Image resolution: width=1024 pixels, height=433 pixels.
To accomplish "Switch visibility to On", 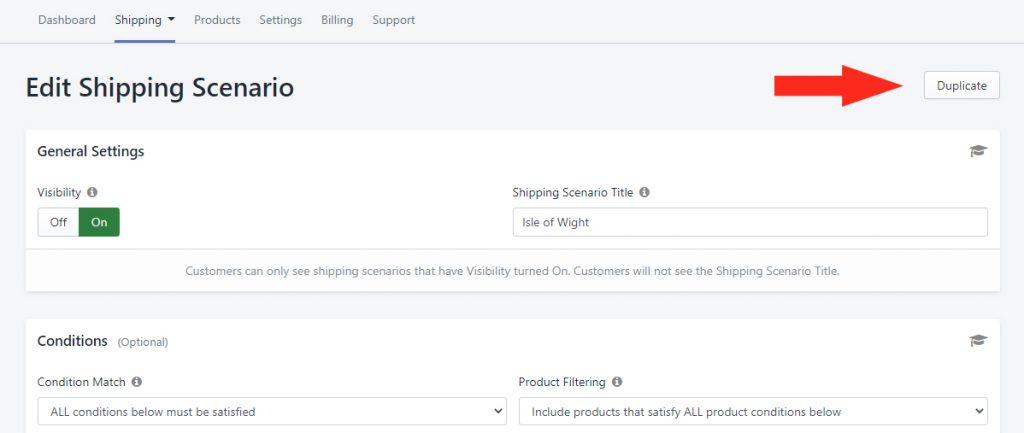I will point(99,222).
